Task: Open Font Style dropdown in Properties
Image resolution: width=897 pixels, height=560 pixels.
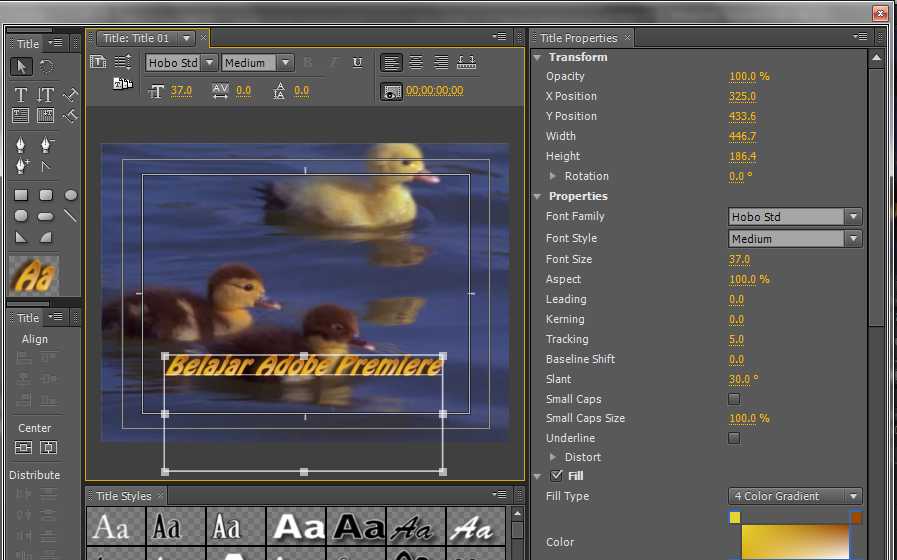Action: [x=854, y=239]
